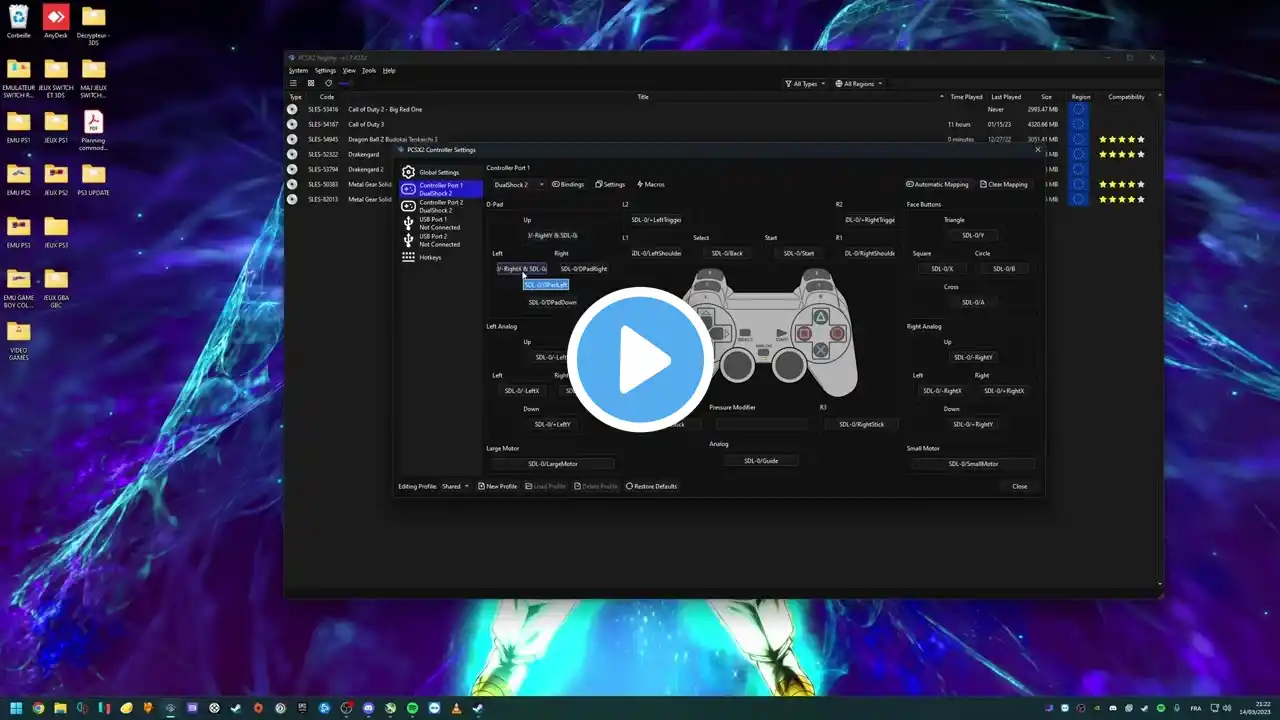Rebind L1 binding LeftShoulder
1280x720 pixels.
click(656, 253)
